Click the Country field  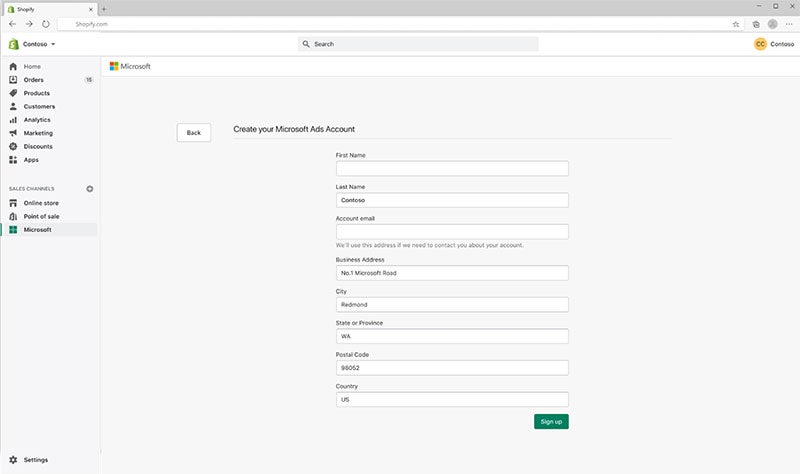click(452, 400)
